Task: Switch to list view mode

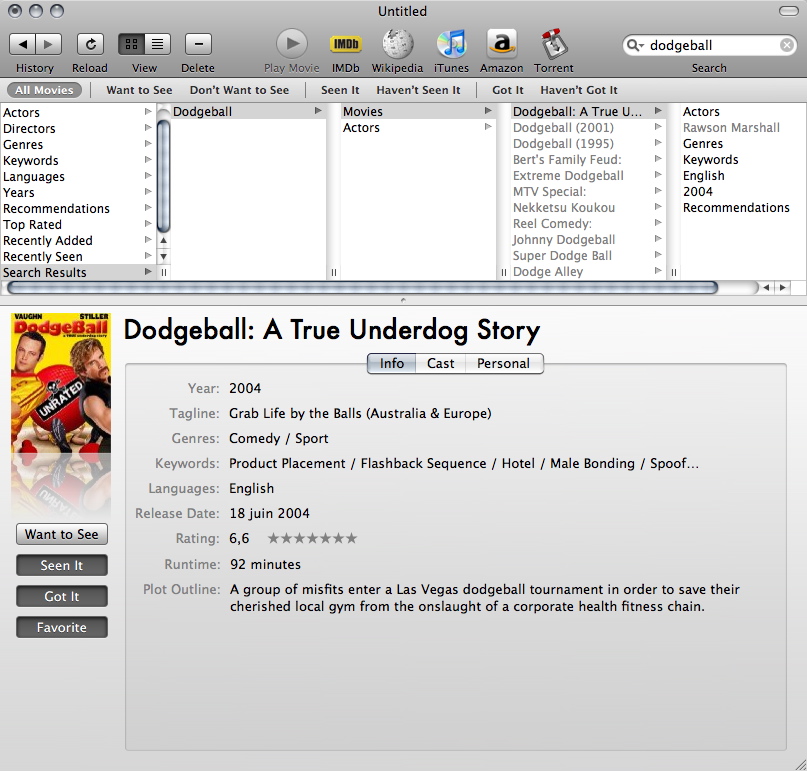Action: [x=157, y=44]
